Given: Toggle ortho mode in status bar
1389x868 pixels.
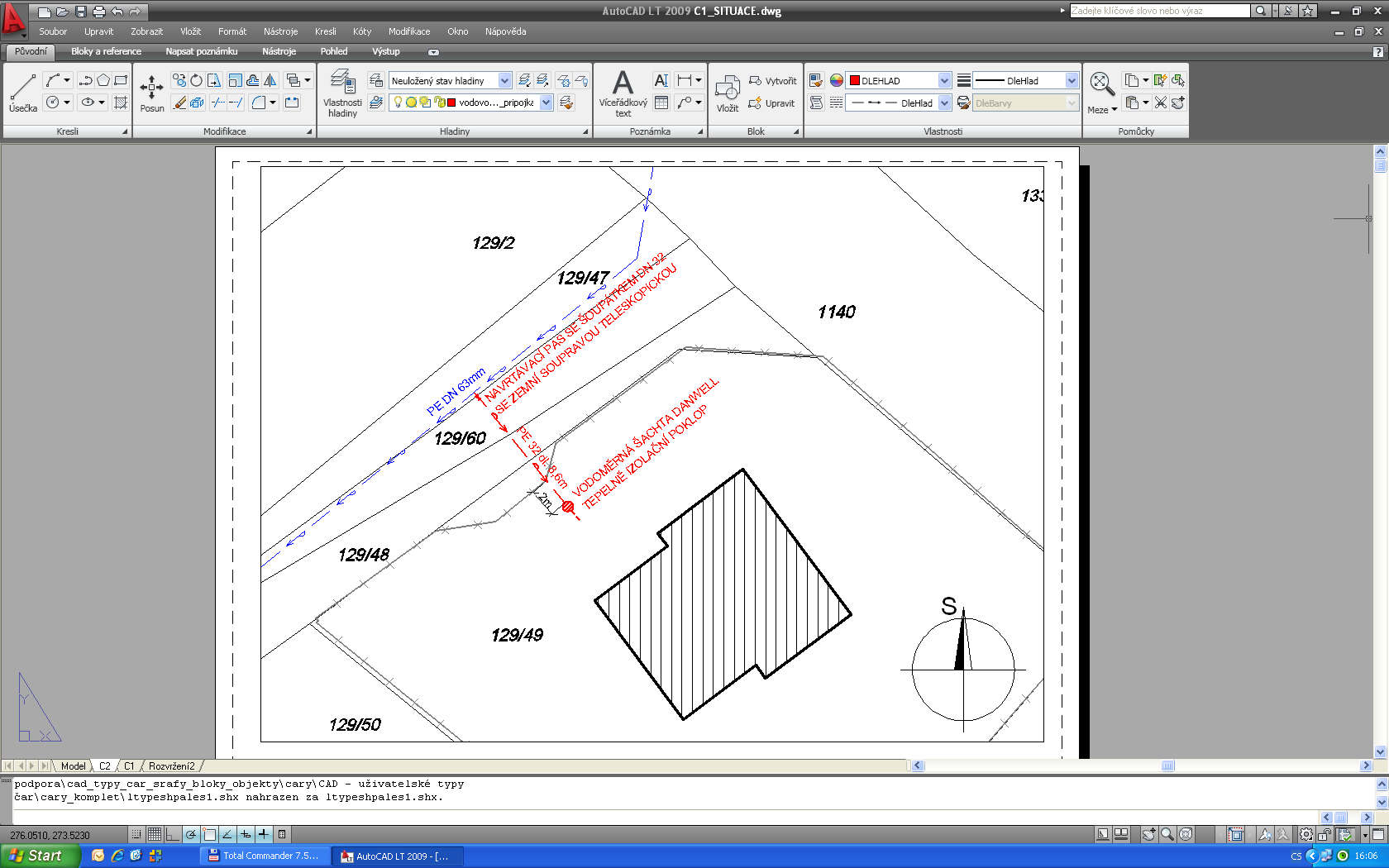Looking at the screenshot, I should tap(173, 834).
